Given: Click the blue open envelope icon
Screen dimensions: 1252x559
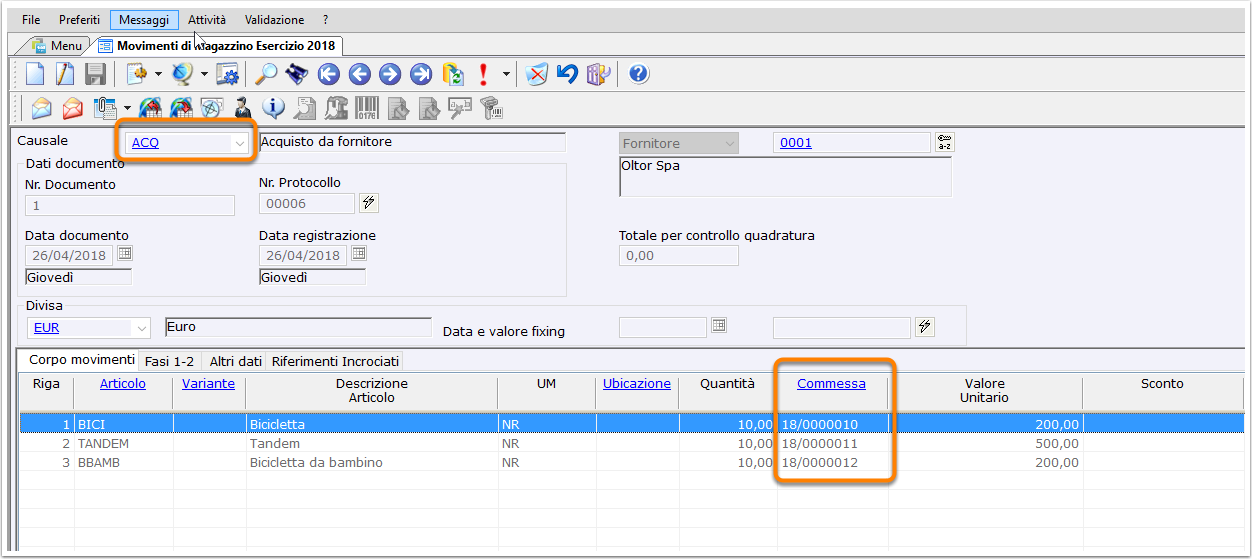Looking at the screenshot, I should point(42,107).
